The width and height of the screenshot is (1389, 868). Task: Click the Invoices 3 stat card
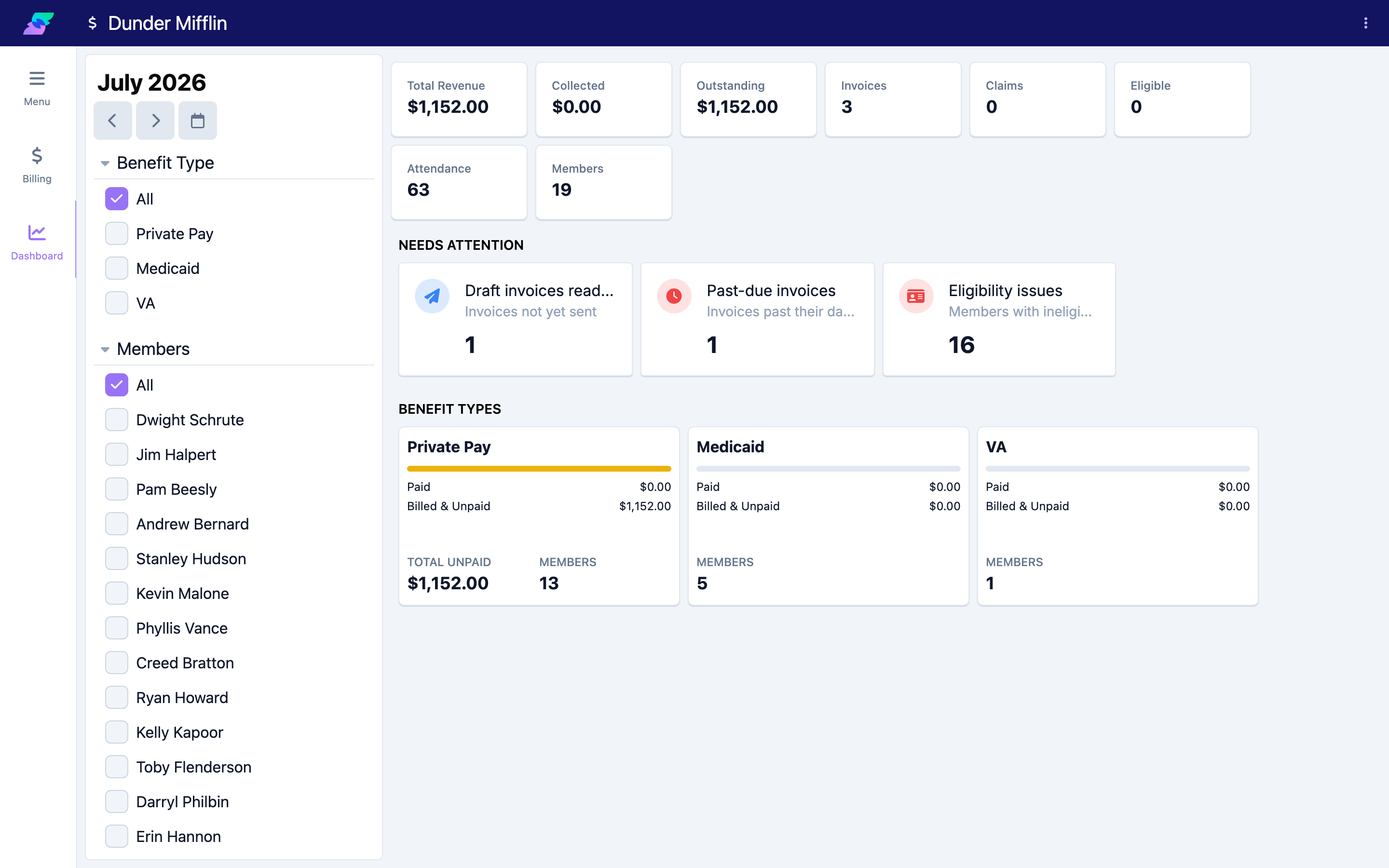coord(893,99)
